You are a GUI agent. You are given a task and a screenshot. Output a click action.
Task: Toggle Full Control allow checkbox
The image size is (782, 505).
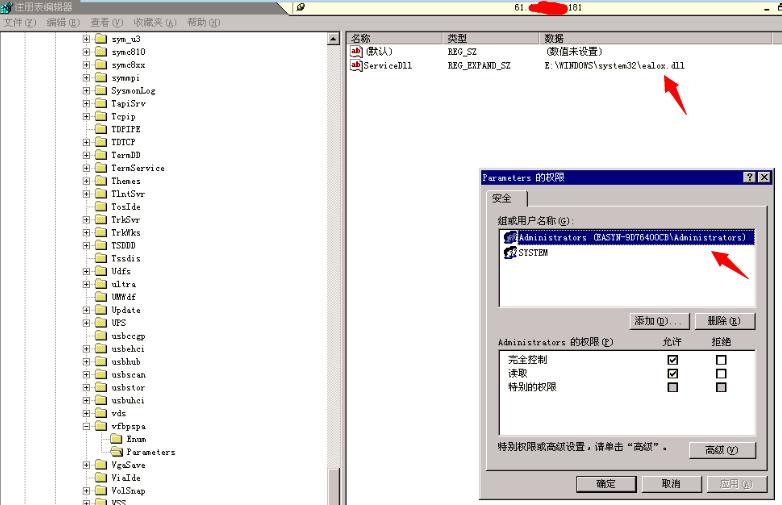(672, 359)
